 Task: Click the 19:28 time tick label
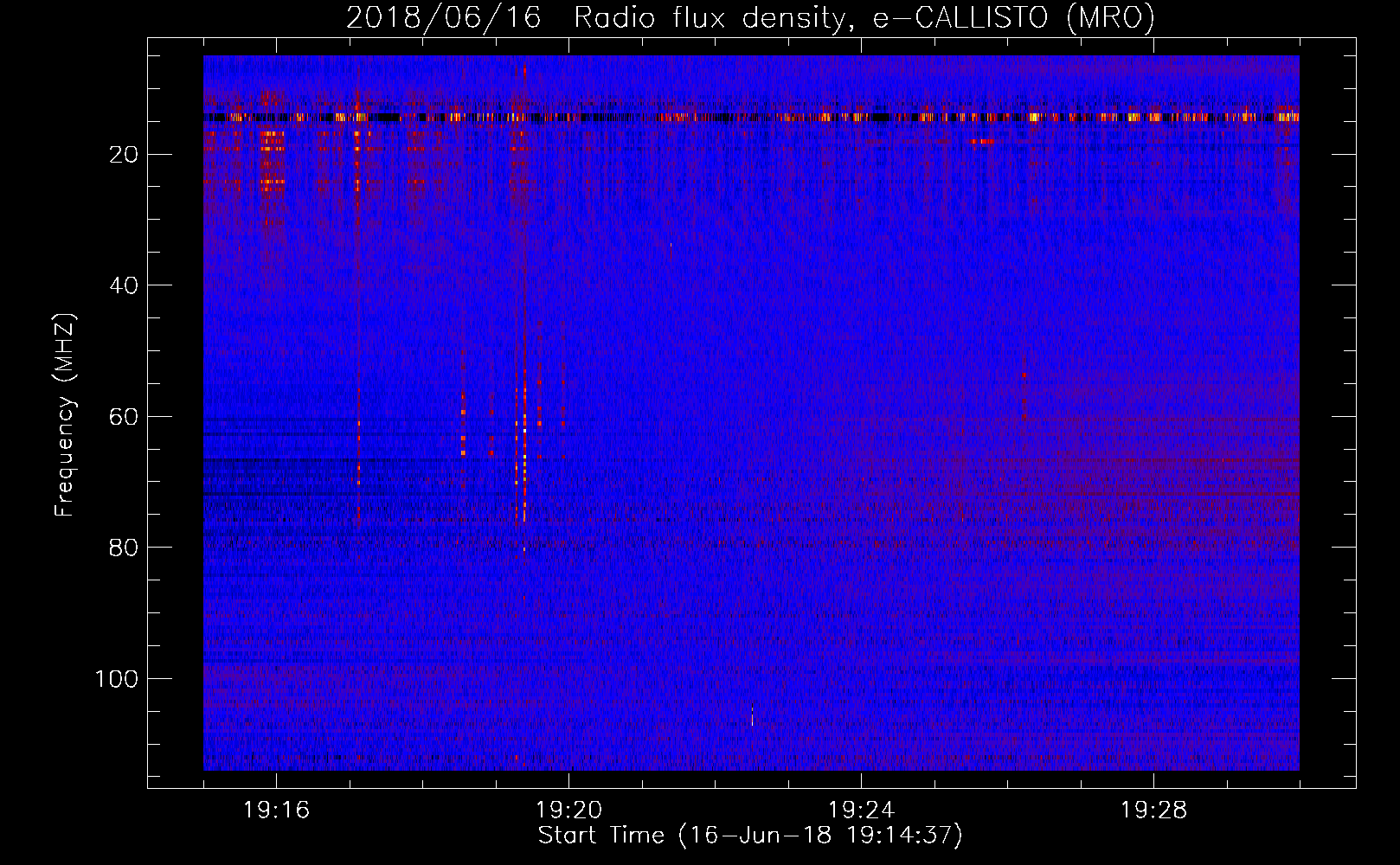coord(1153,811)
